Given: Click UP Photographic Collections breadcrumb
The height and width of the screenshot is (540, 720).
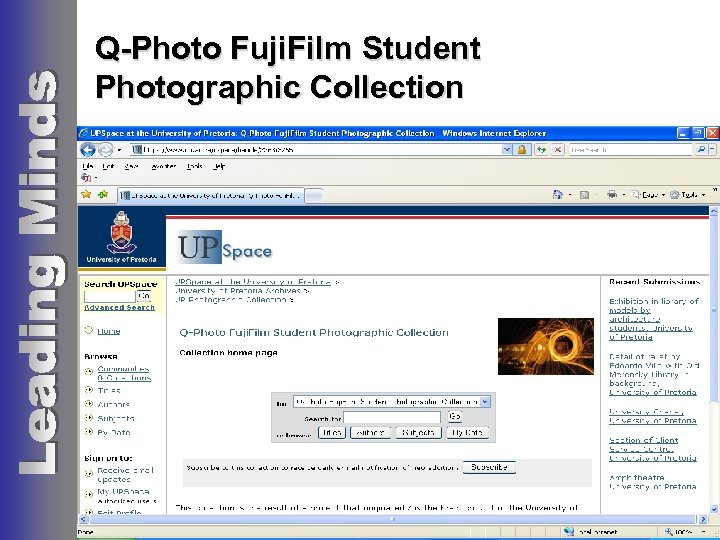Looking at the screenshot, I should coord(232,300).
